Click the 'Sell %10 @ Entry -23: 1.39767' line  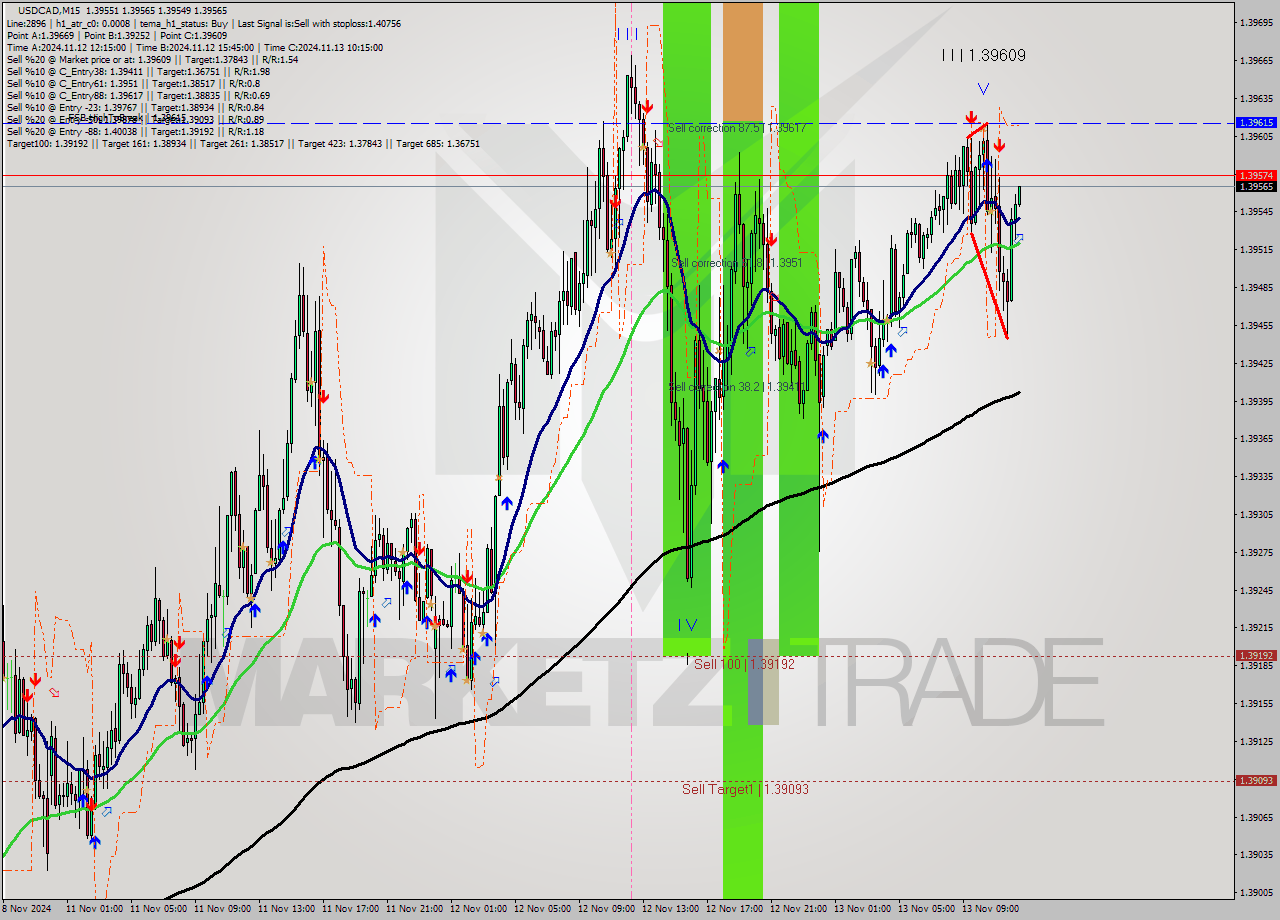[x=136, y=107]
